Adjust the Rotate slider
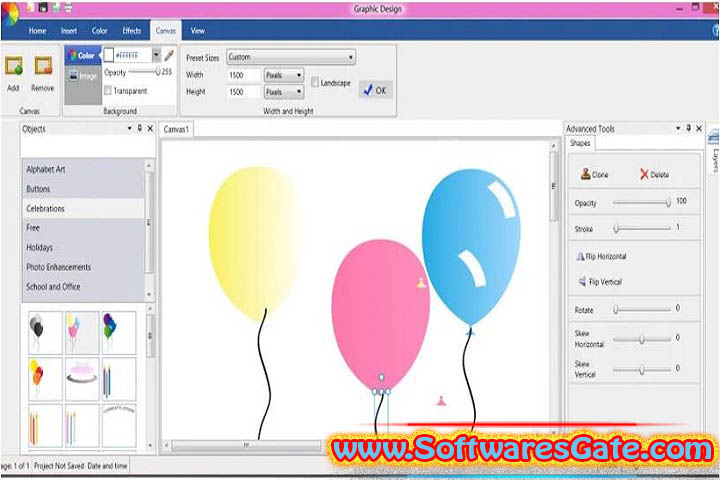 642,310
